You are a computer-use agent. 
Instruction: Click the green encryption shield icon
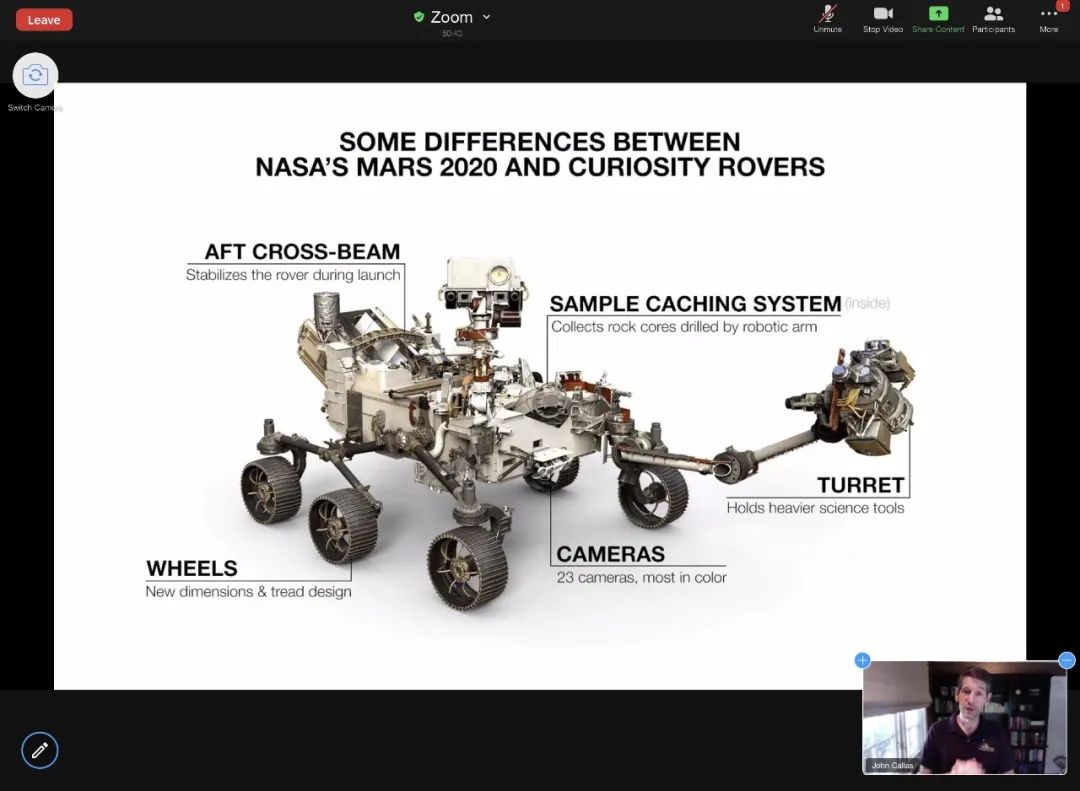coord(419,17)
